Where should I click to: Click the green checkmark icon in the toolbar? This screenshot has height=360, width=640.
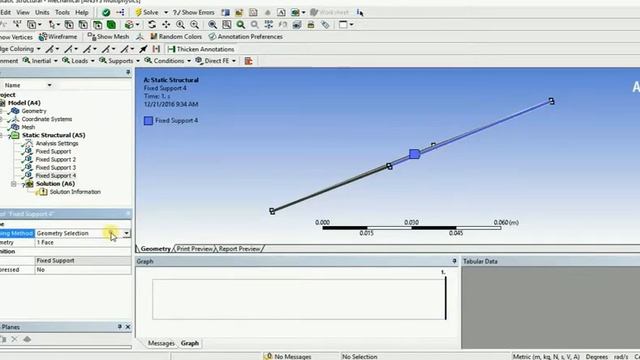(106, 13)
